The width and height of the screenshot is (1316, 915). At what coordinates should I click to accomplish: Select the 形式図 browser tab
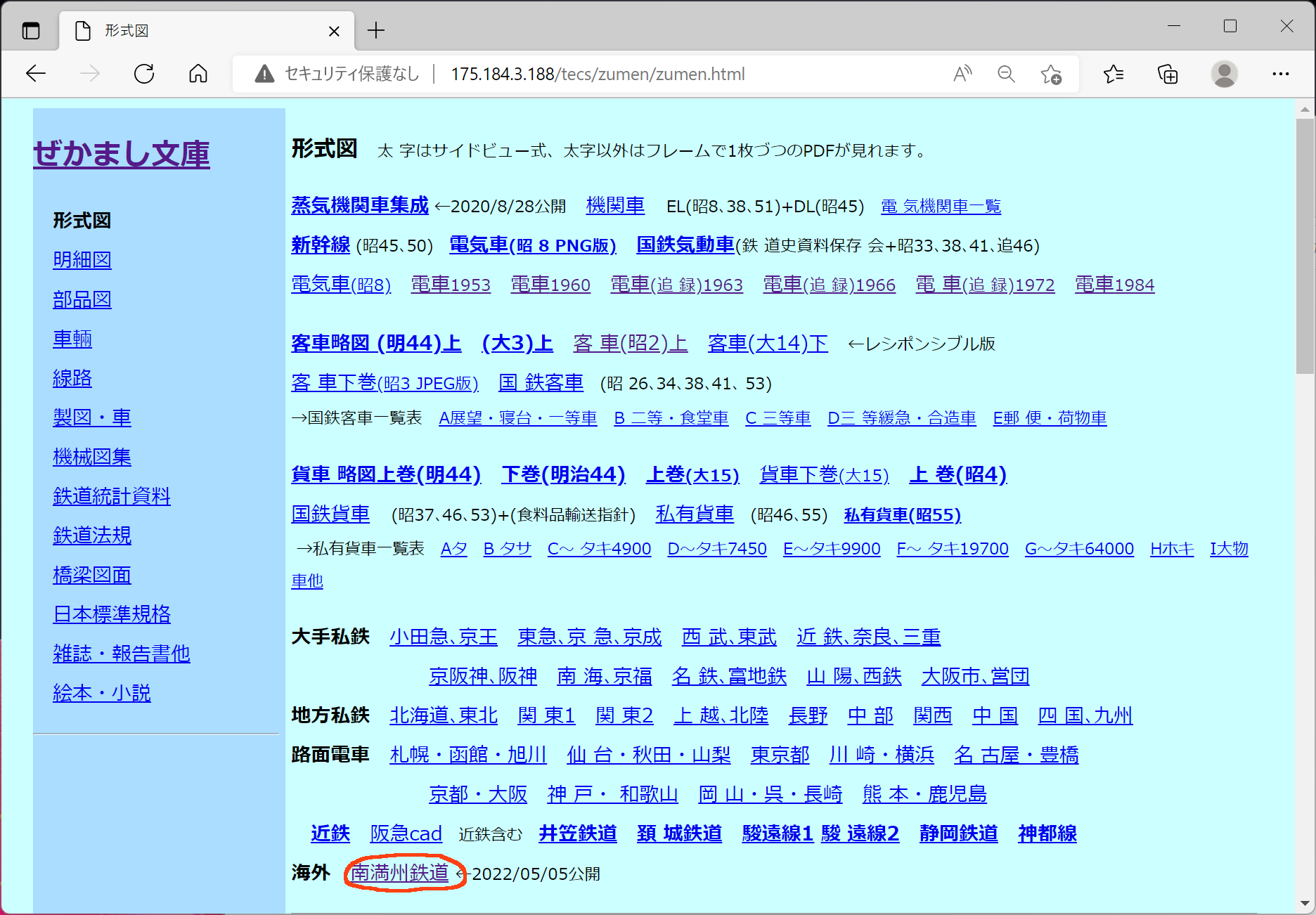pyautogui.click(x=207, y=31)
